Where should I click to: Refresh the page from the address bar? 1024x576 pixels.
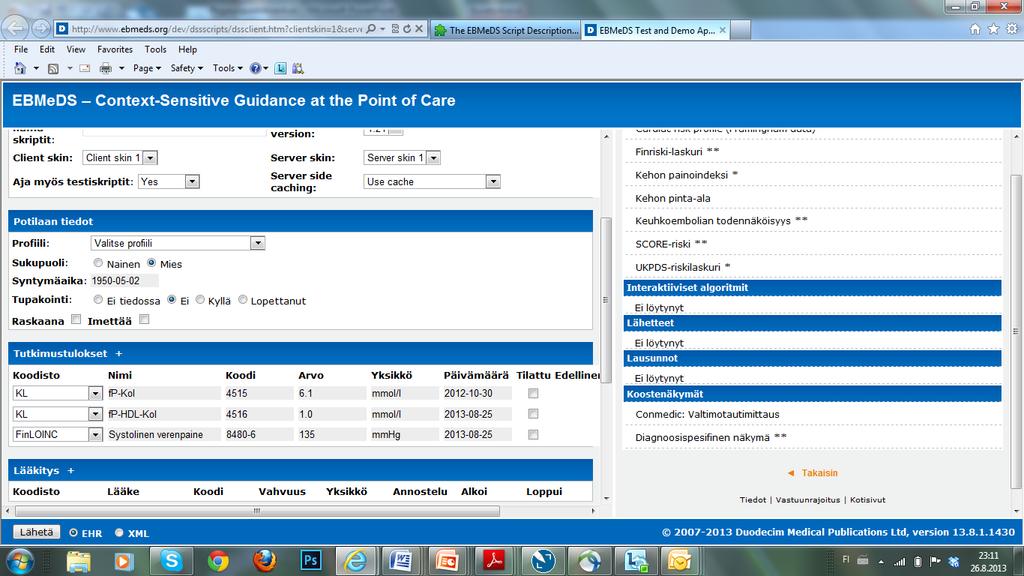coord(407,29)
